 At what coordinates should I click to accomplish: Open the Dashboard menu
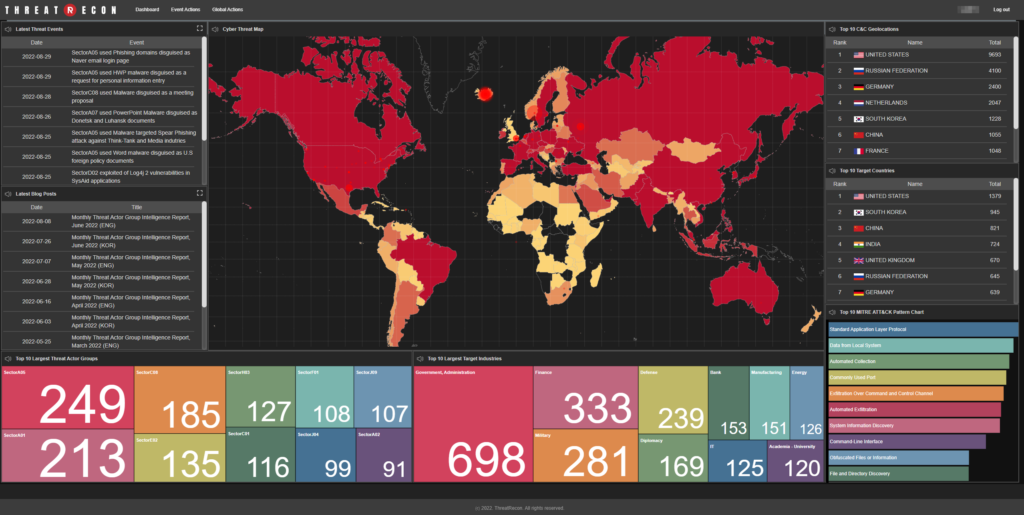point(147,9)
